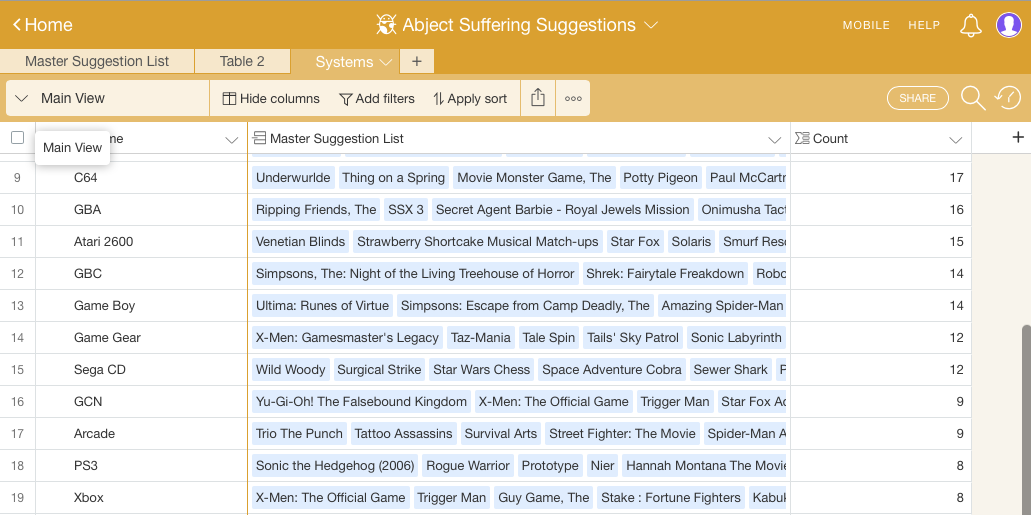Viewport: 1031px width, 515px height.
Task: Open the HELP link
Action: tap(924, 25)
